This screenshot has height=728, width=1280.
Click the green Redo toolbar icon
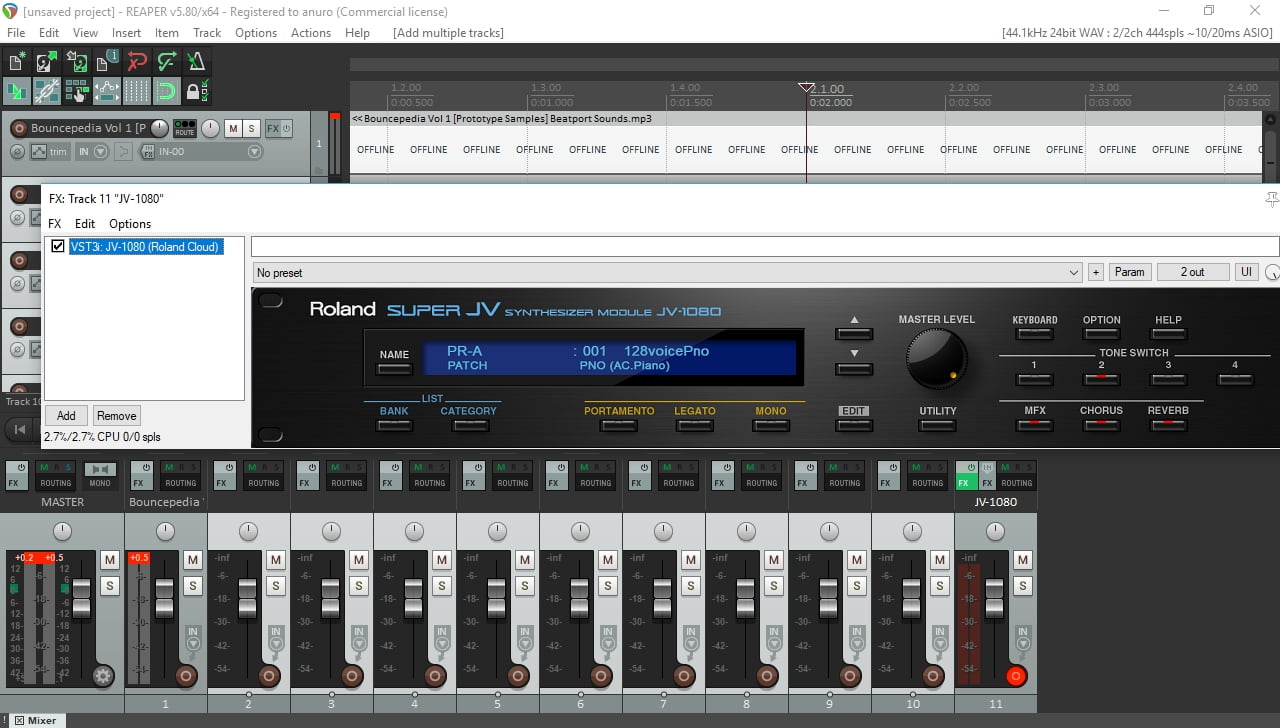(x=167, y=62)
